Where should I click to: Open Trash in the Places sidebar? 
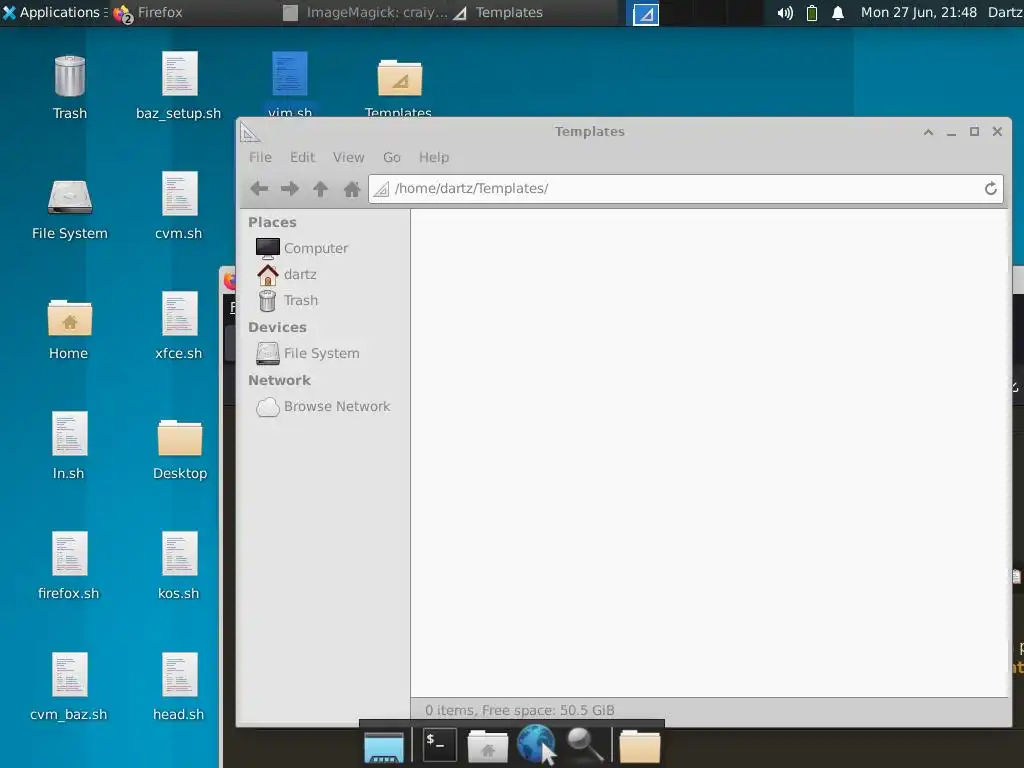click(x=287, y=300)
